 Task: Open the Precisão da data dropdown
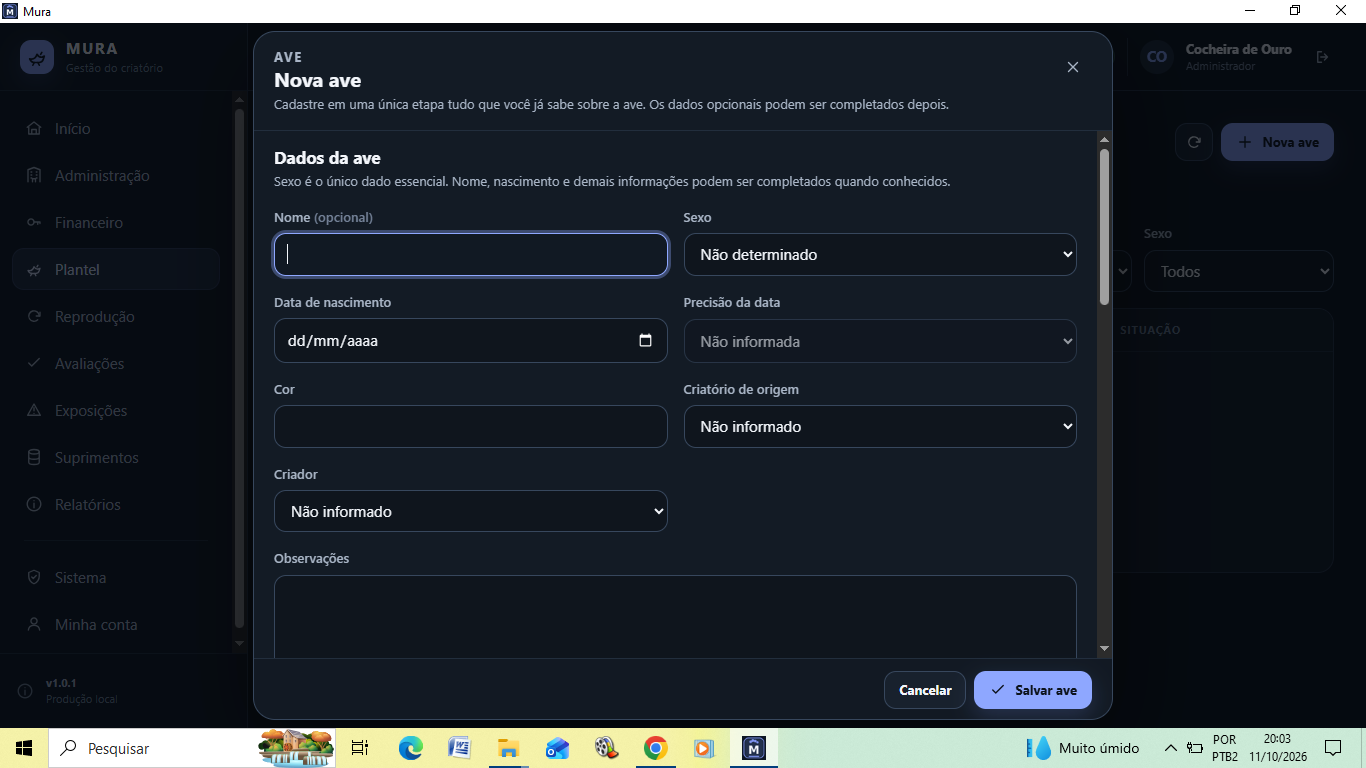[x=880, y=341]
